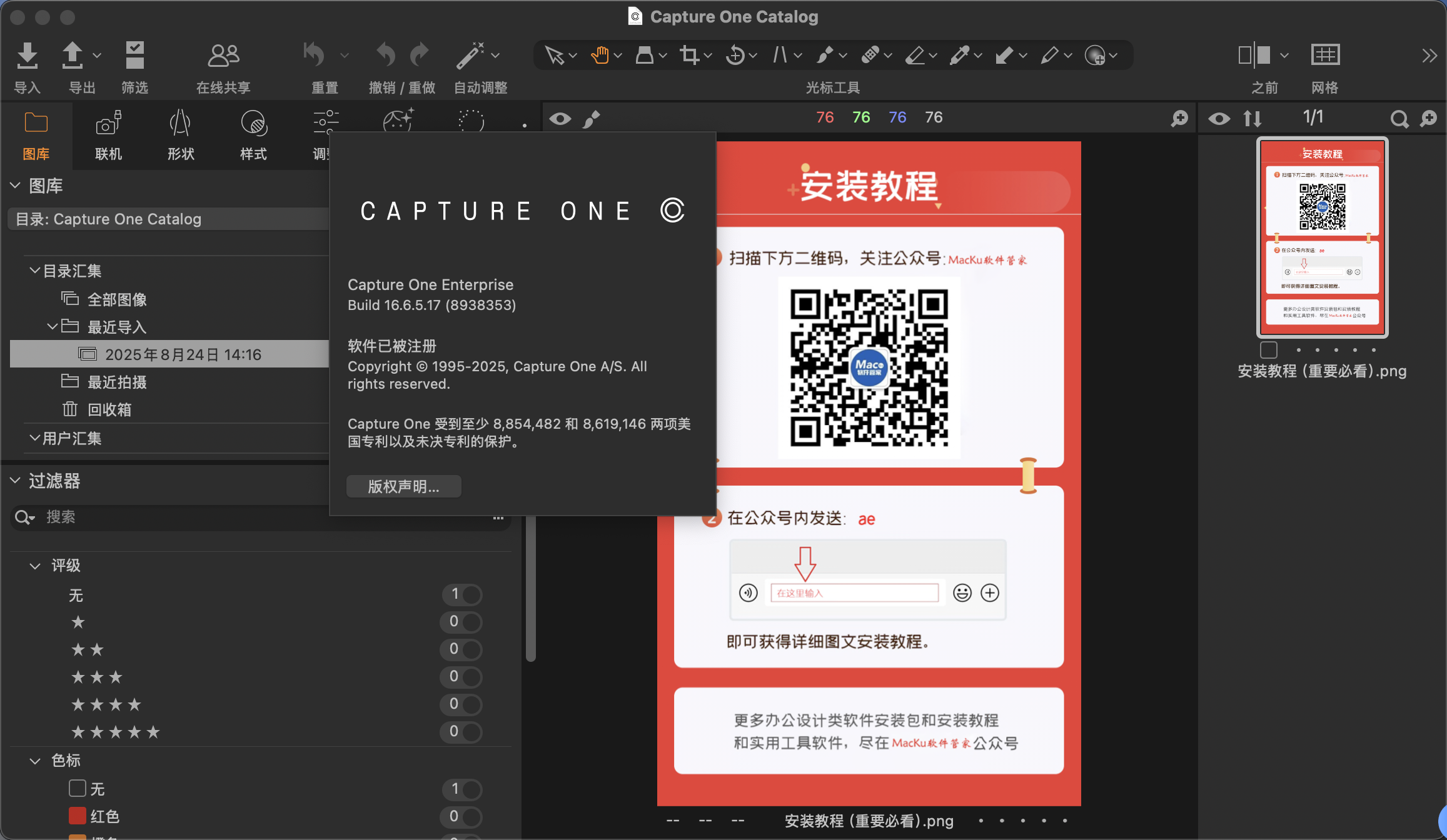This screenshot has width=1447, height=840.
Task: Select the 2025年8月24日 14:16 import
Action: click(169, 354)
